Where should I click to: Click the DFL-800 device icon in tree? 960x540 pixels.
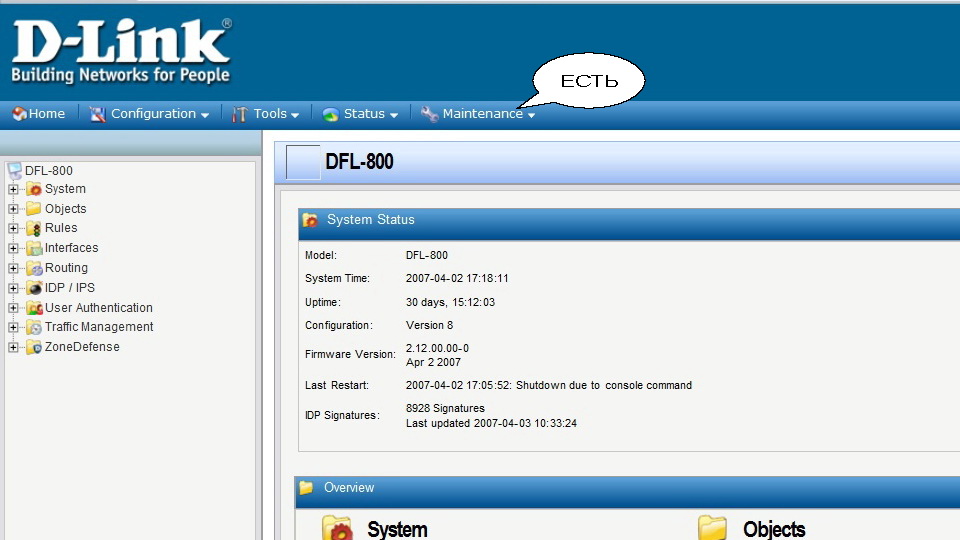[14, 171]
